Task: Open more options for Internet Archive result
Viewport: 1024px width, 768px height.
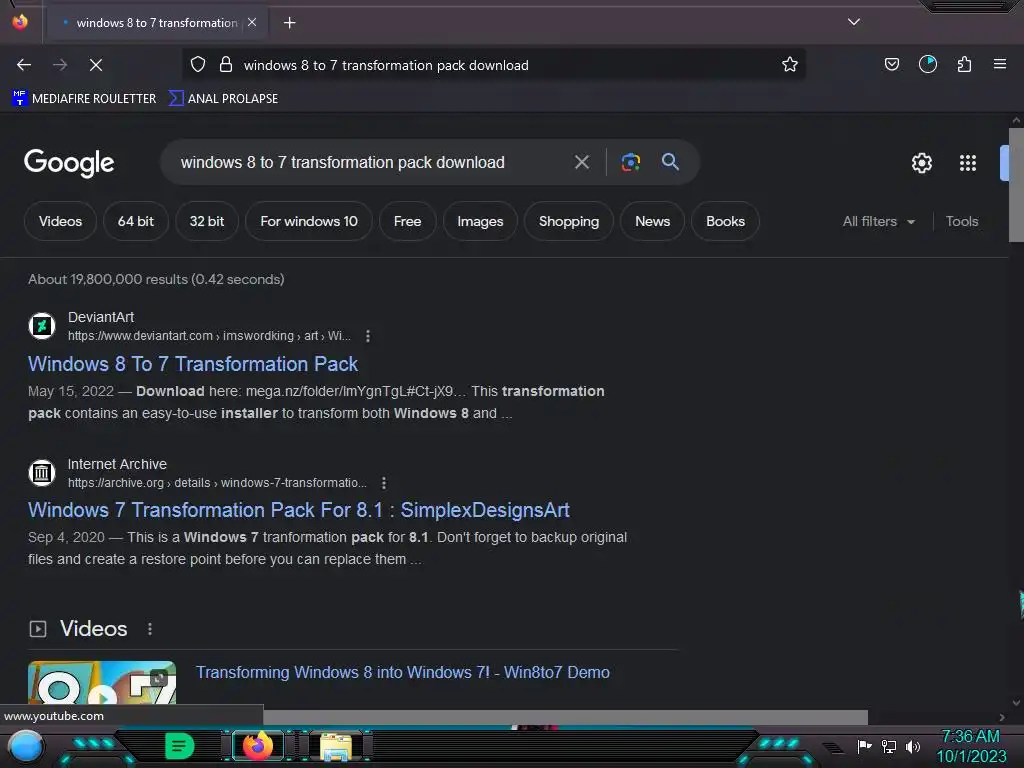Action: (x=384, y=483)
